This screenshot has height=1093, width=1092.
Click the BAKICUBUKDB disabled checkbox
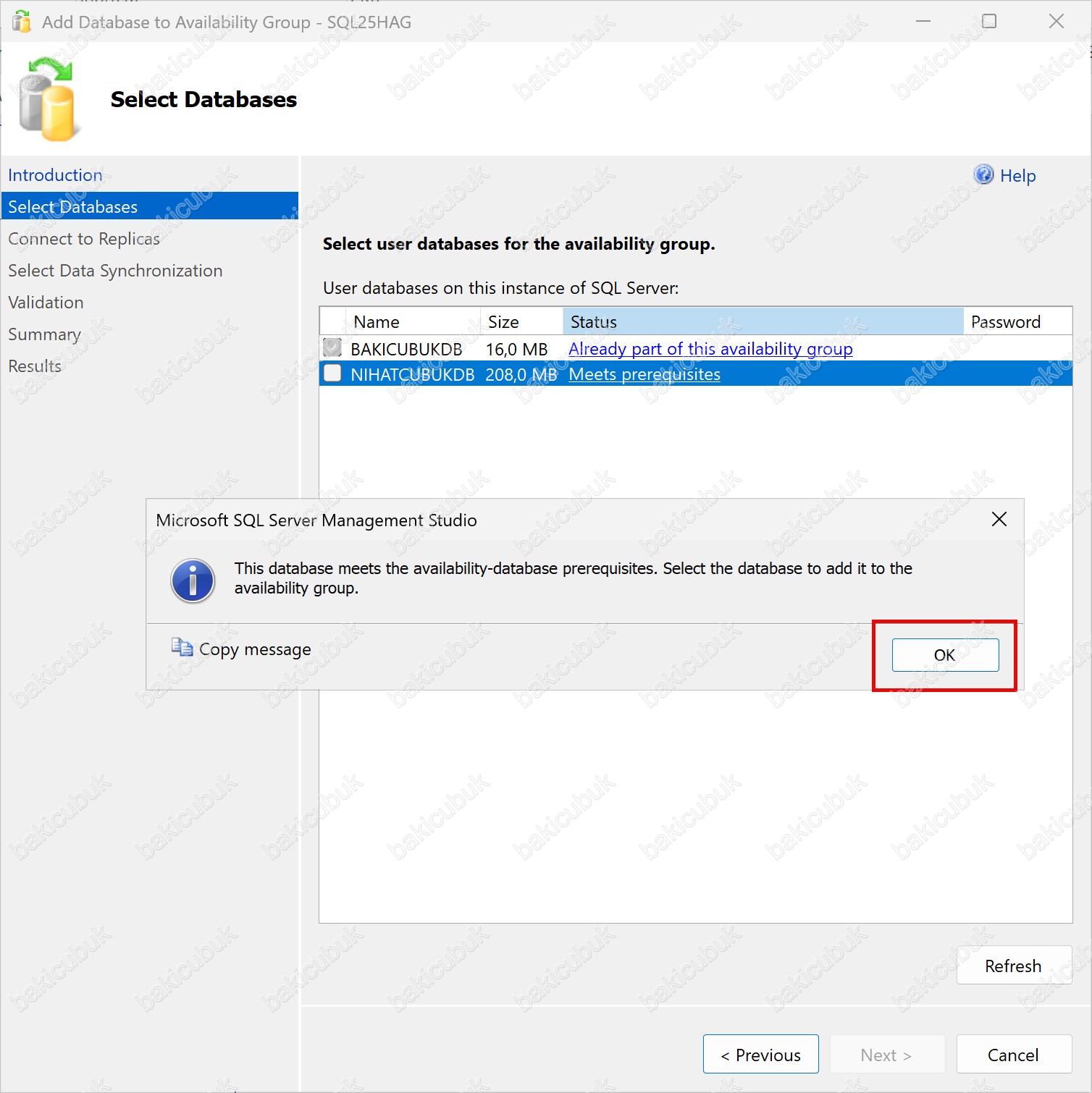(x=332, y=348)
